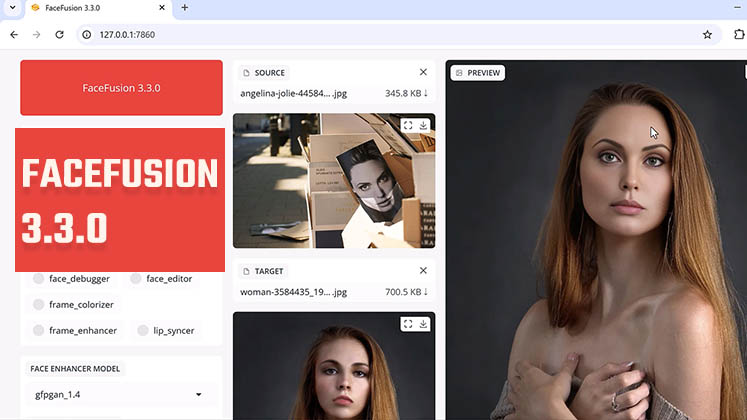Viewport: 747px width, 420px height.
Task: Enable the frame_enhancer processor
Action: click(39, 330)
